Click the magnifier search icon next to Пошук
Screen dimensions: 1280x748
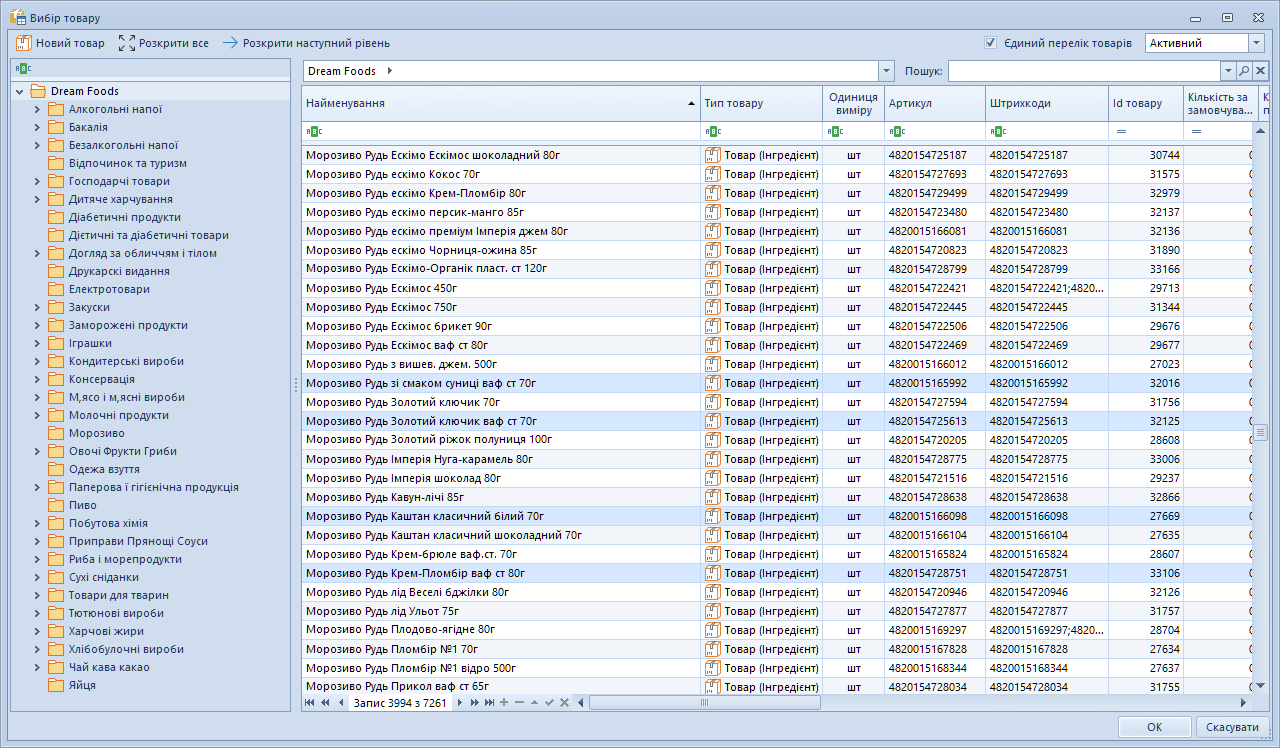pyautogui.click(x=1244, y=71)
